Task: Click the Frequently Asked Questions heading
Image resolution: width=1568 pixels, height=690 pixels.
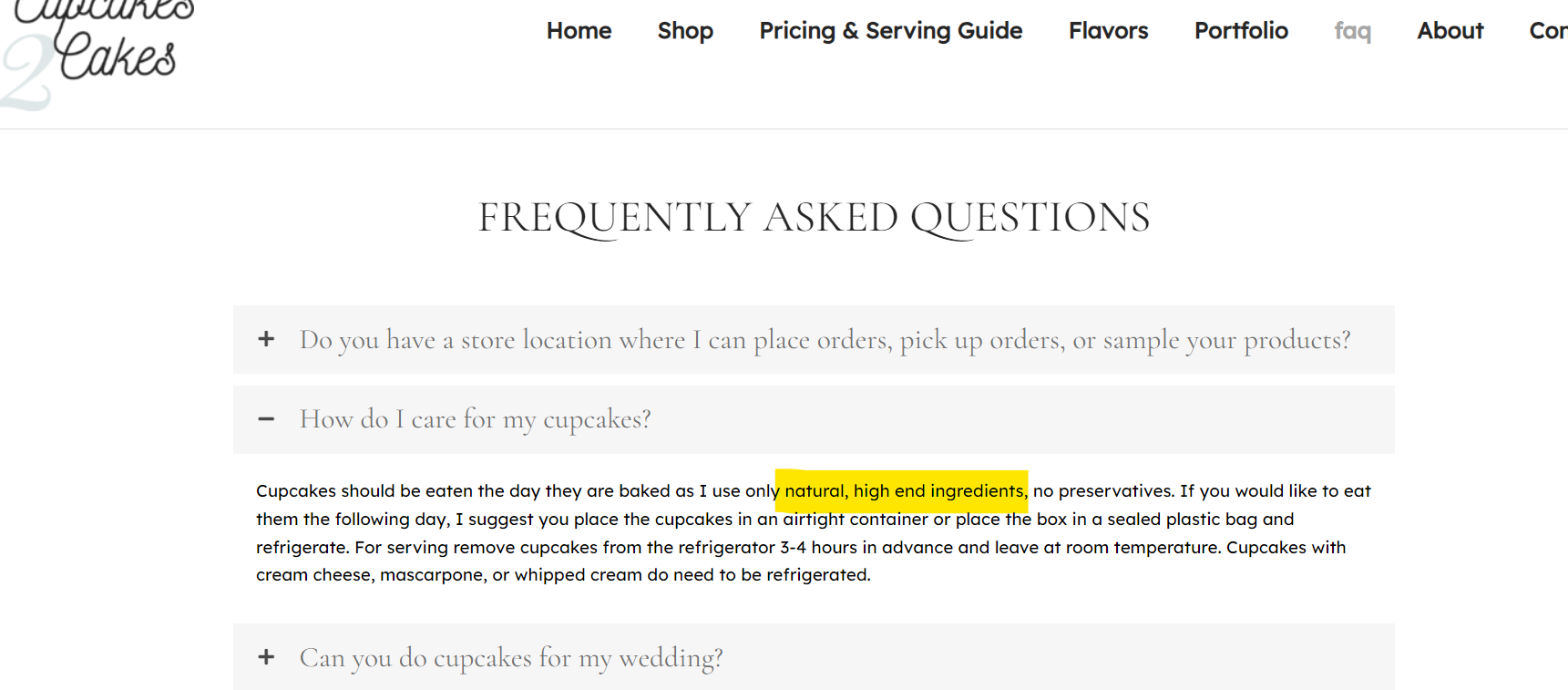Action: [814, 218]
